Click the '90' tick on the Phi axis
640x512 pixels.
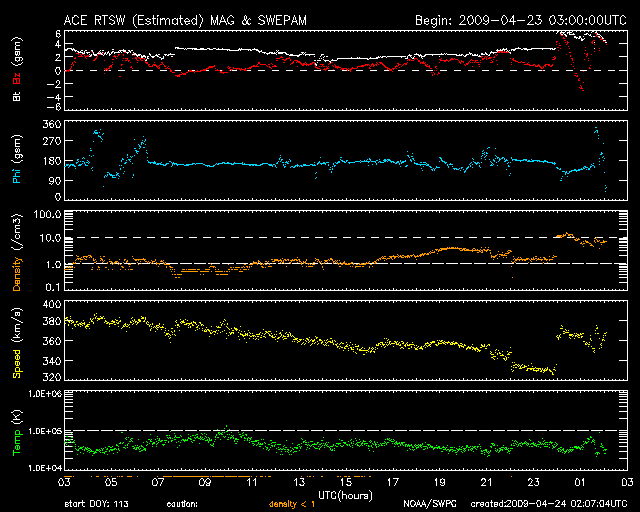coord(55,180)
